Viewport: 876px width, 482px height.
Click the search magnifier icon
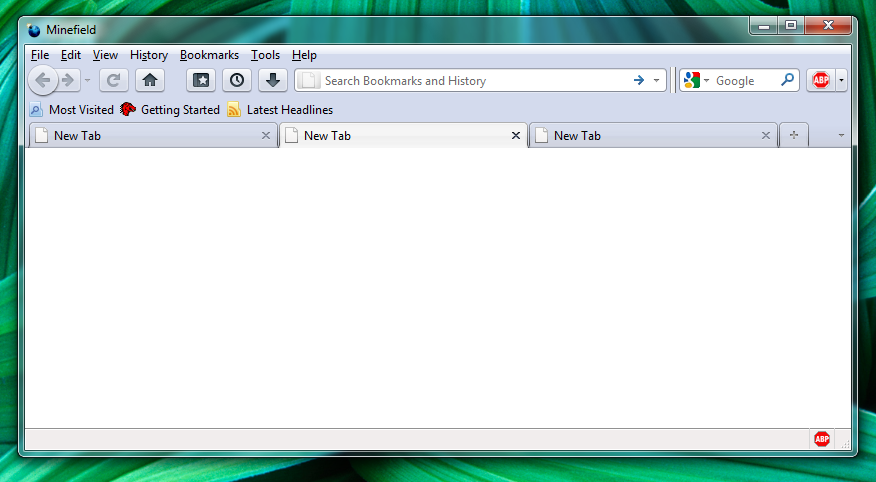[x=787, y=80]
